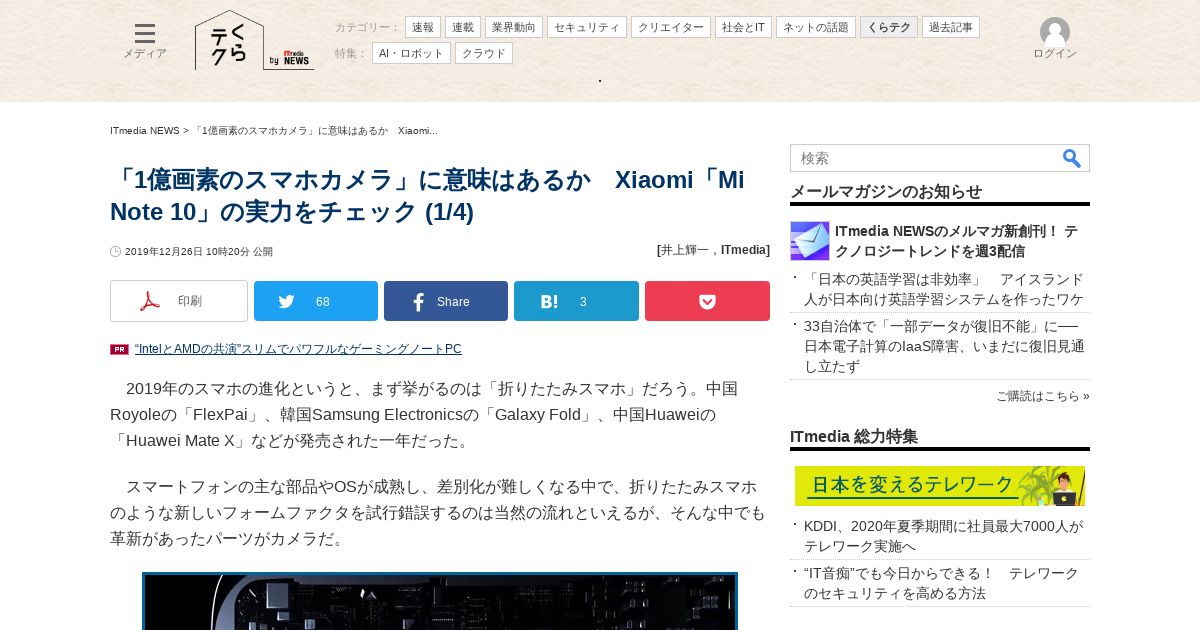
Task: Open Intel and AMD gaming notebook PR link
Action: [x=298, y=349]
